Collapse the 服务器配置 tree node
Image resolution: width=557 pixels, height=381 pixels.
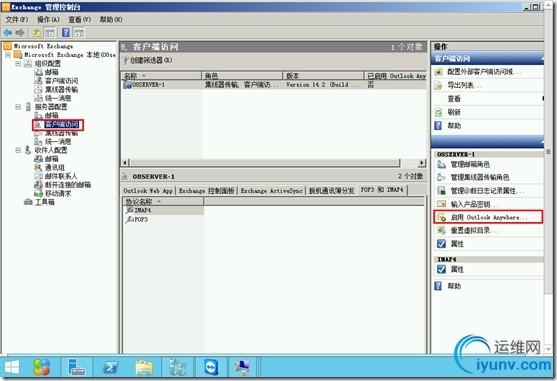(18, 107)
